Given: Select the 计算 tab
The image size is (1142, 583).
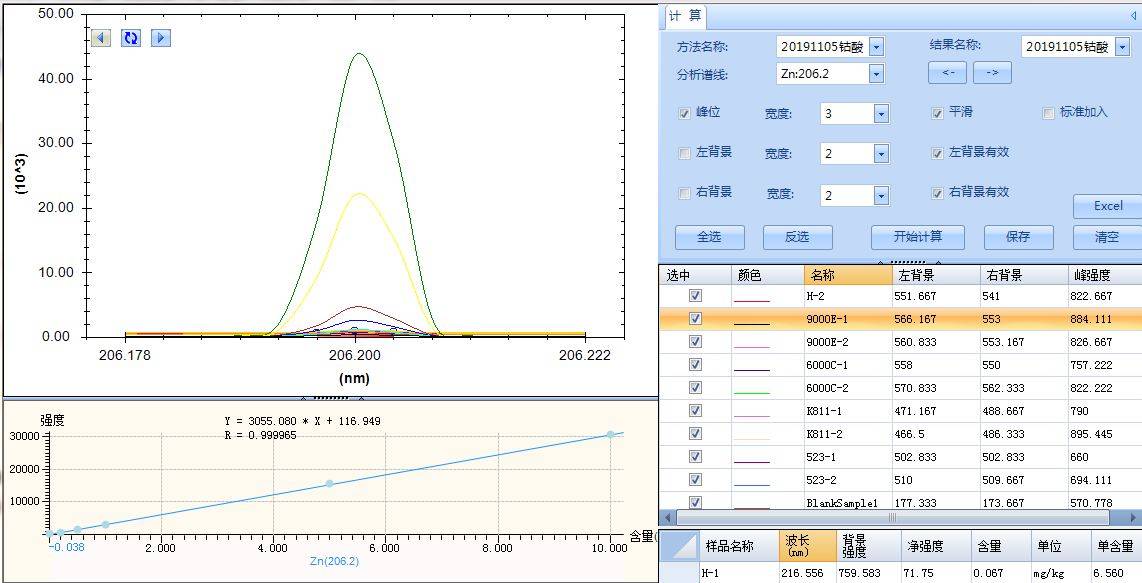Looking at the screenshot, I should (685, 16).
